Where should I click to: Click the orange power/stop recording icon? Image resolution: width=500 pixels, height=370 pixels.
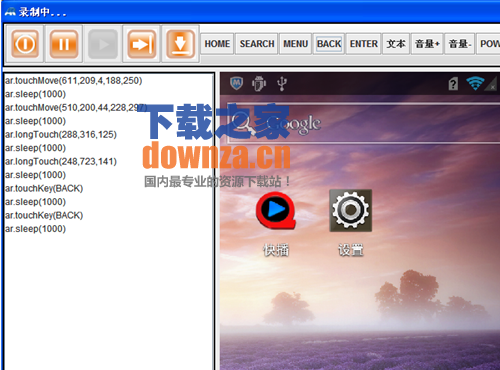[x=25, y=44]
